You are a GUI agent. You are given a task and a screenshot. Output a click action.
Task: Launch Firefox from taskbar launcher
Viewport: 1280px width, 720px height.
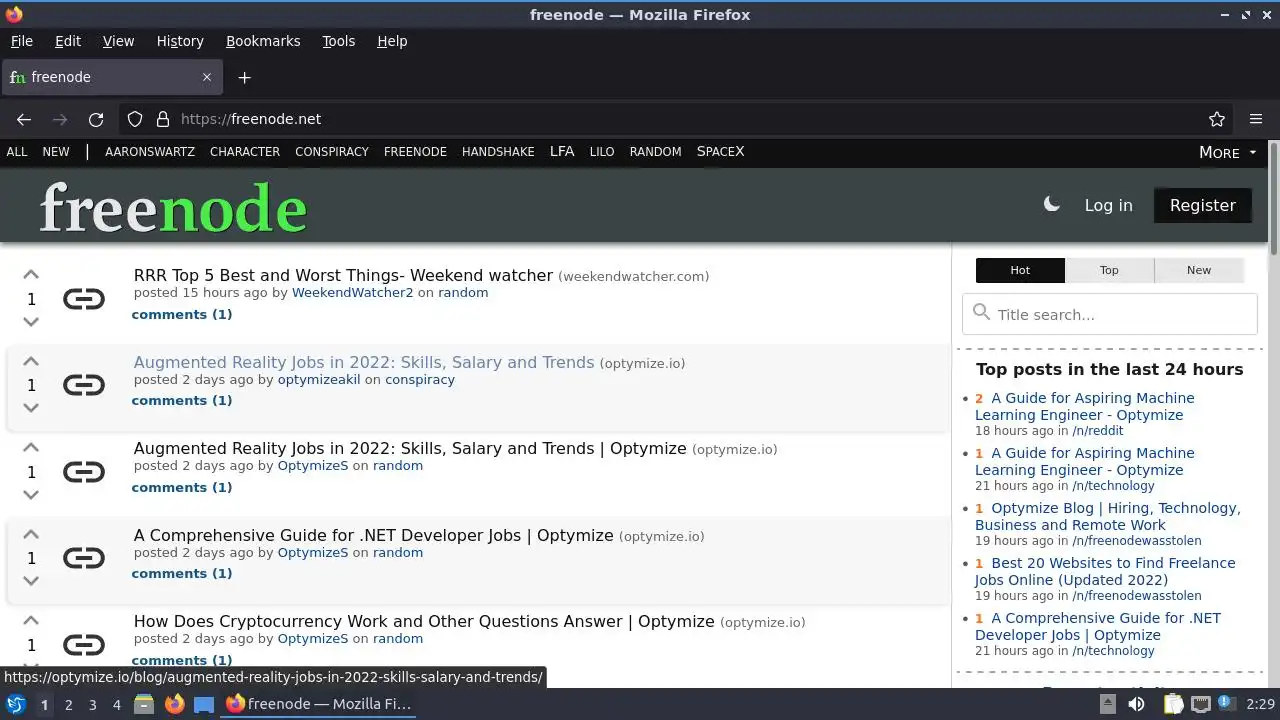click(174, 704)
